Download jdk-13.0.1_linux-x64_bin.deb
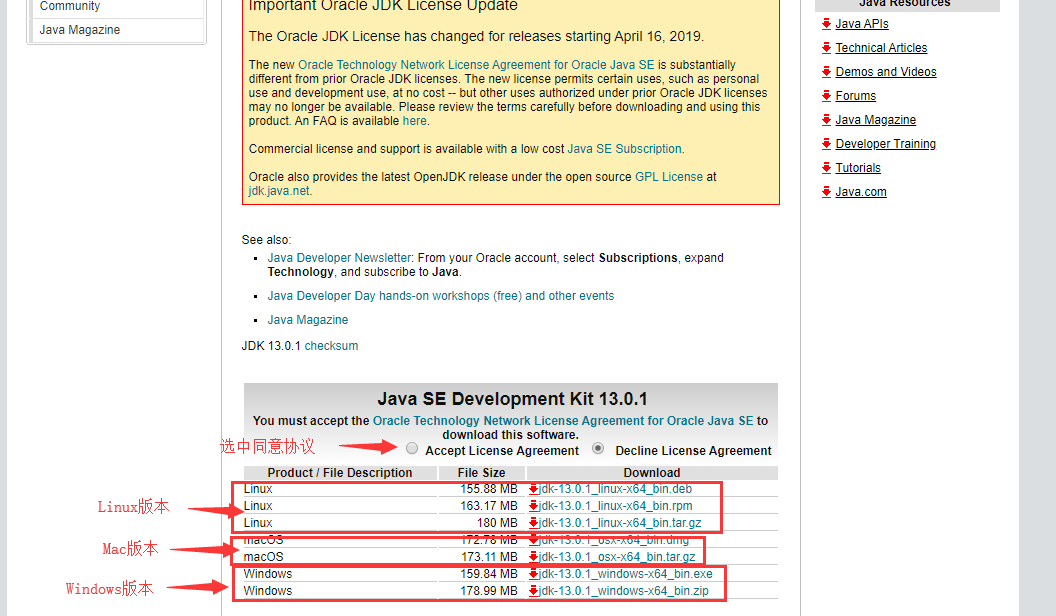This screenshot has width=1056, height=616. click(x=616, y=489)
